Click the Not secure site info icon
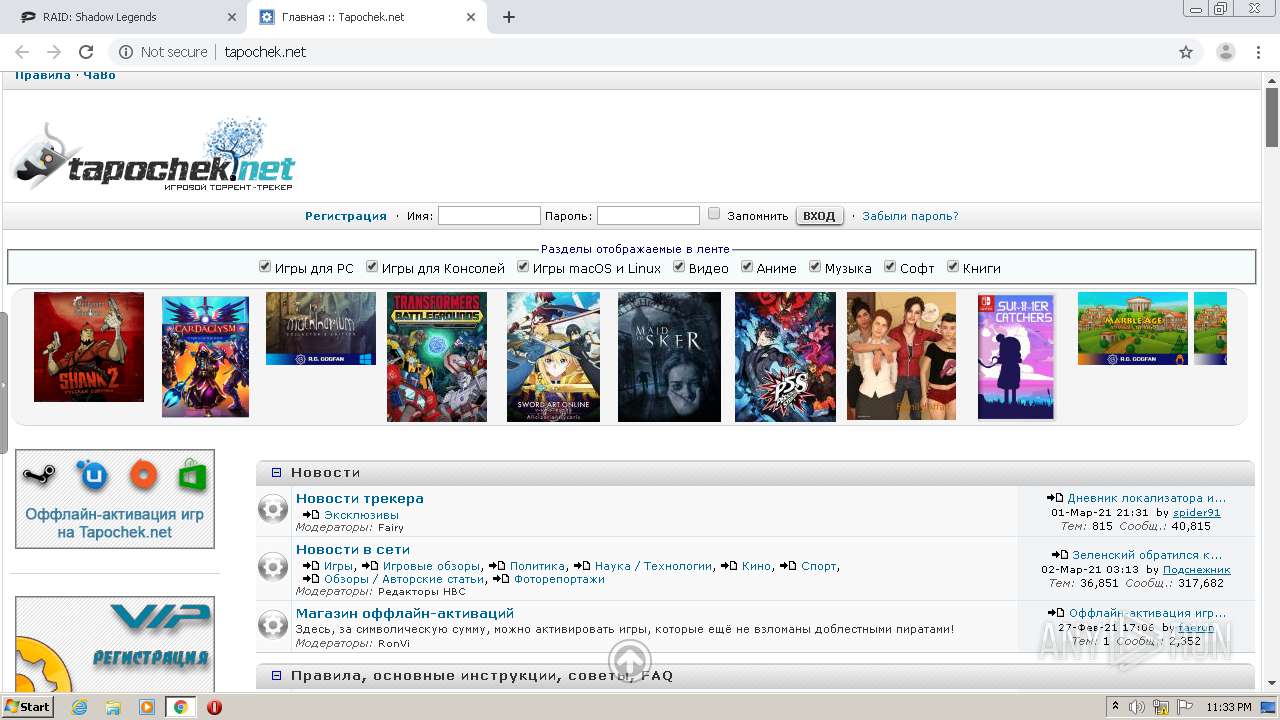This screenshot has width=1280, height=720. coord(126,52)
